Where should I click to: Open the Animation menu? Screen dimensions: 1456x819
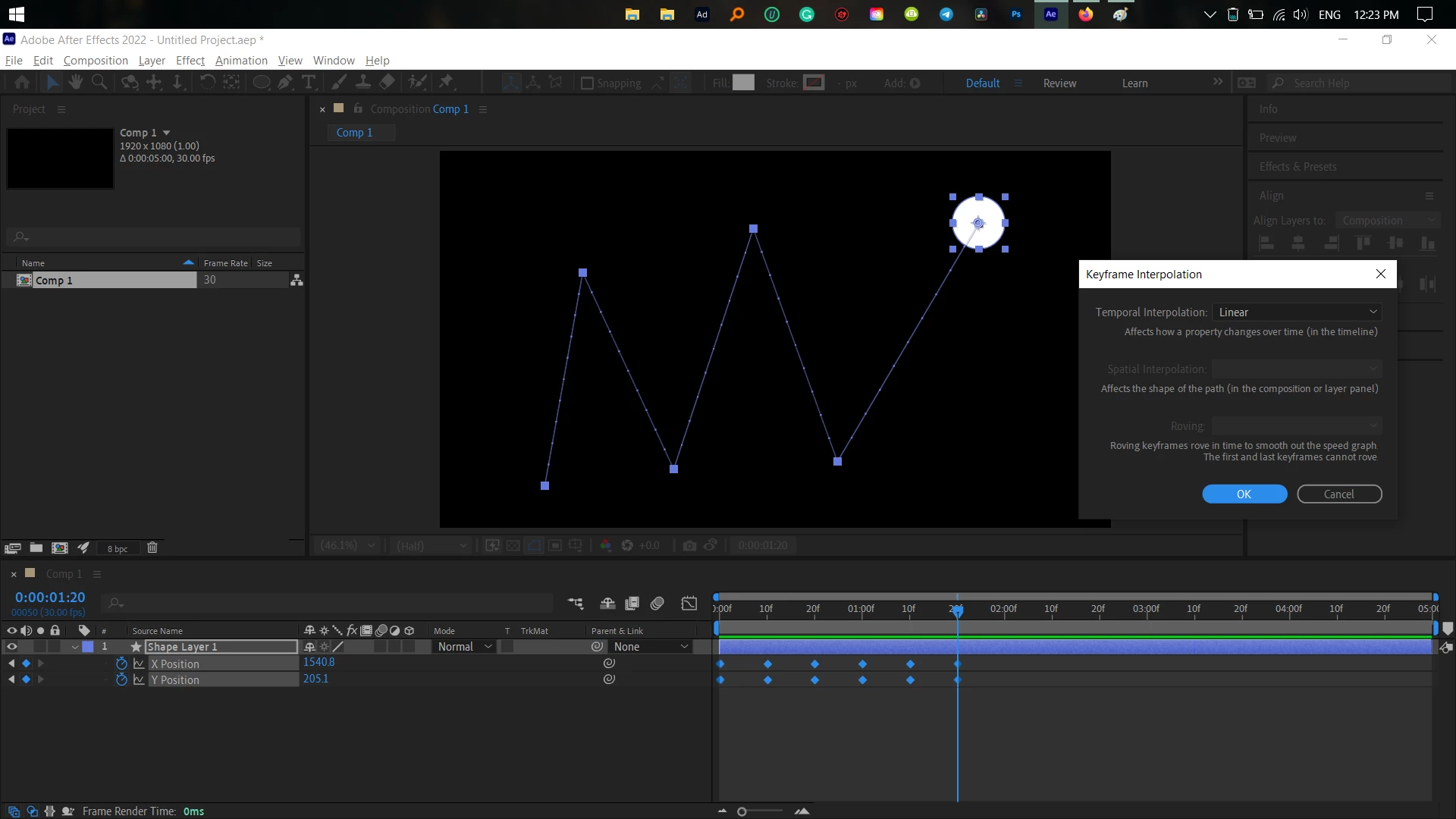click(x=241, y=61)
